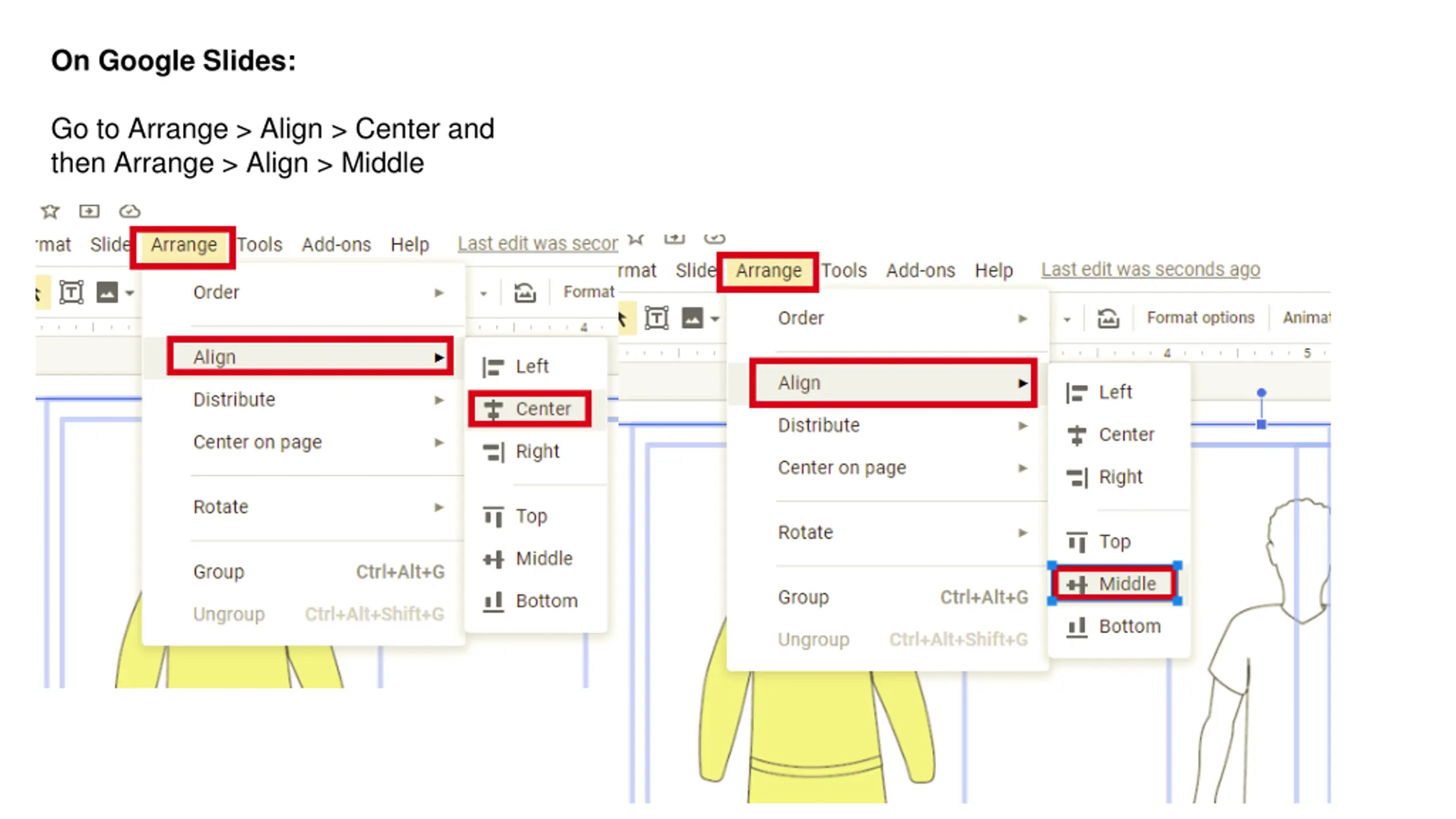1456x819 pixels.
Task: Select Left align in left submenu
Action: tap(535, 366)
